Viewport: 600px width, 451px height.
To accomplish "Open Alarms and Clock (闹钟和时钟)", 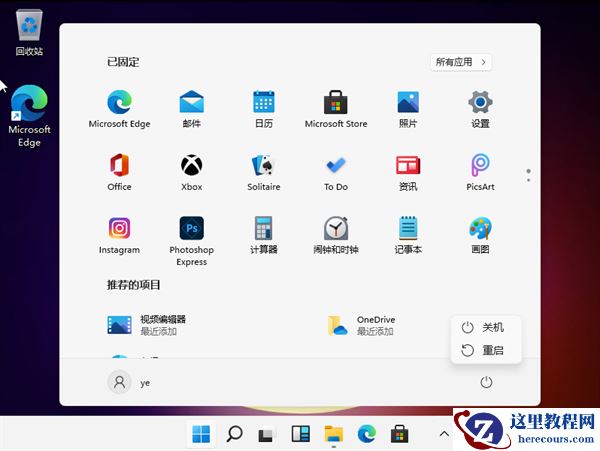I will tap(336, 235).
